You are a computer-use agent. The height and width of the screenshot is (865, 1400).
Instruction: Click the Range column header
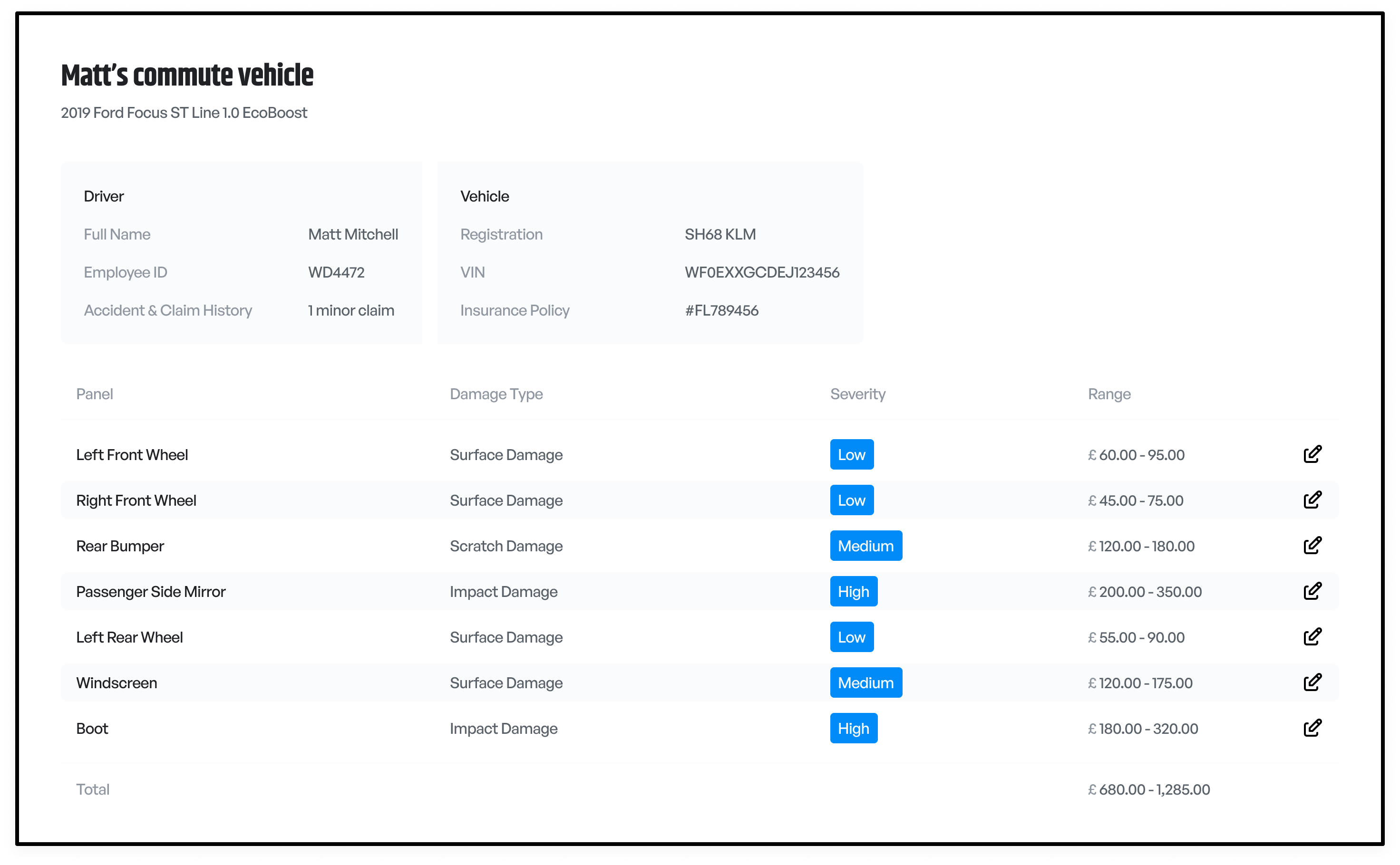1108,394
